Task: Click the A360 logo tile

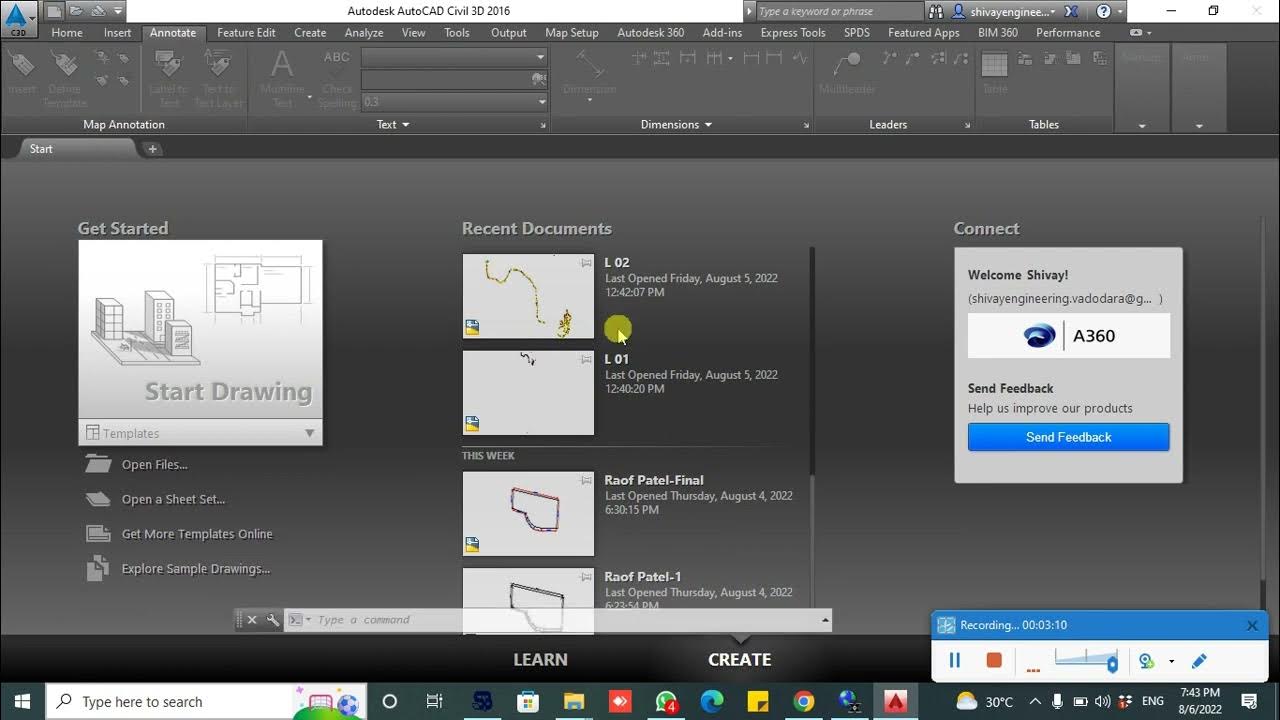Action: click(x=1069, y=336)
